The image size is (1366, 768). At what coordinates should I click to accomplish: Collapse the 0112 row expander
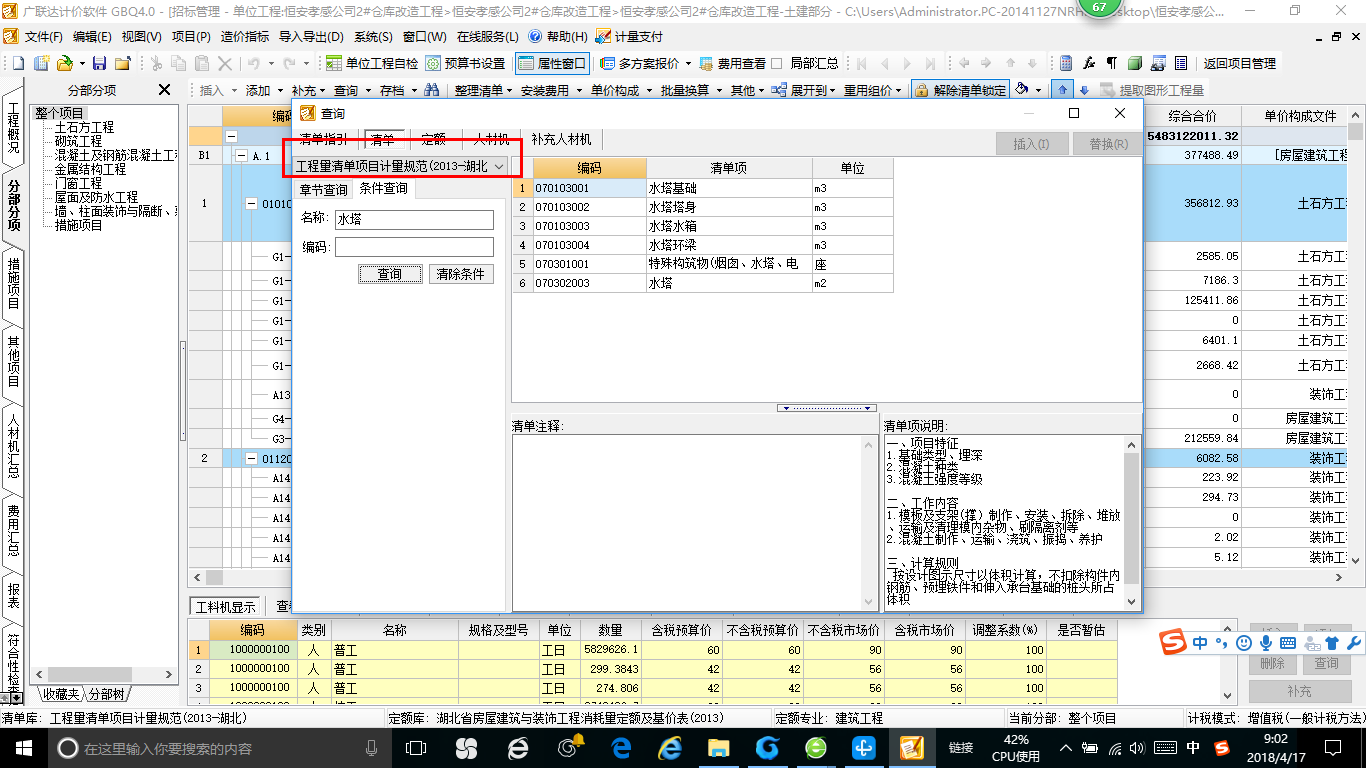[252, 458]
